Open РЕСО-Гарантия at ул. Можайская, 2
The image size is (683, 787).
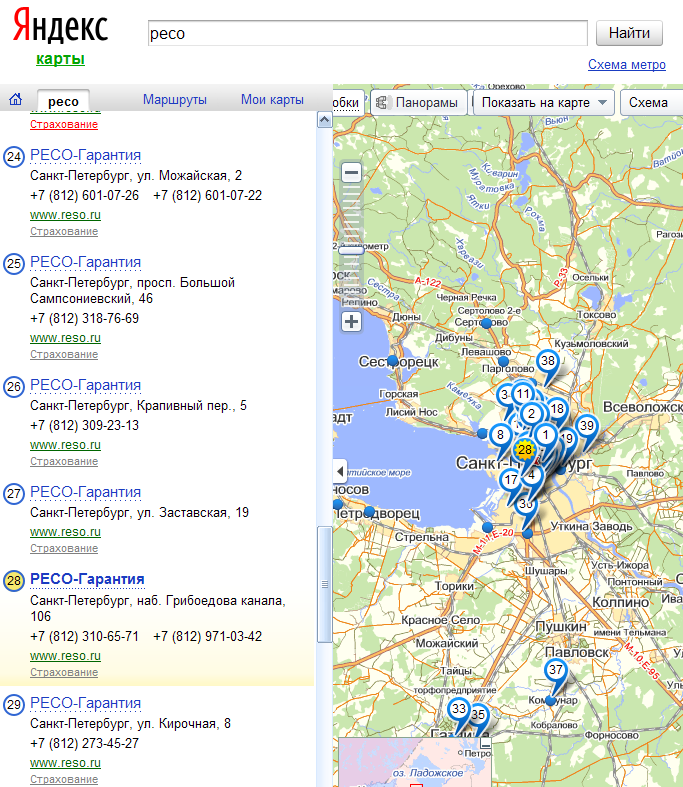[85, 155]
